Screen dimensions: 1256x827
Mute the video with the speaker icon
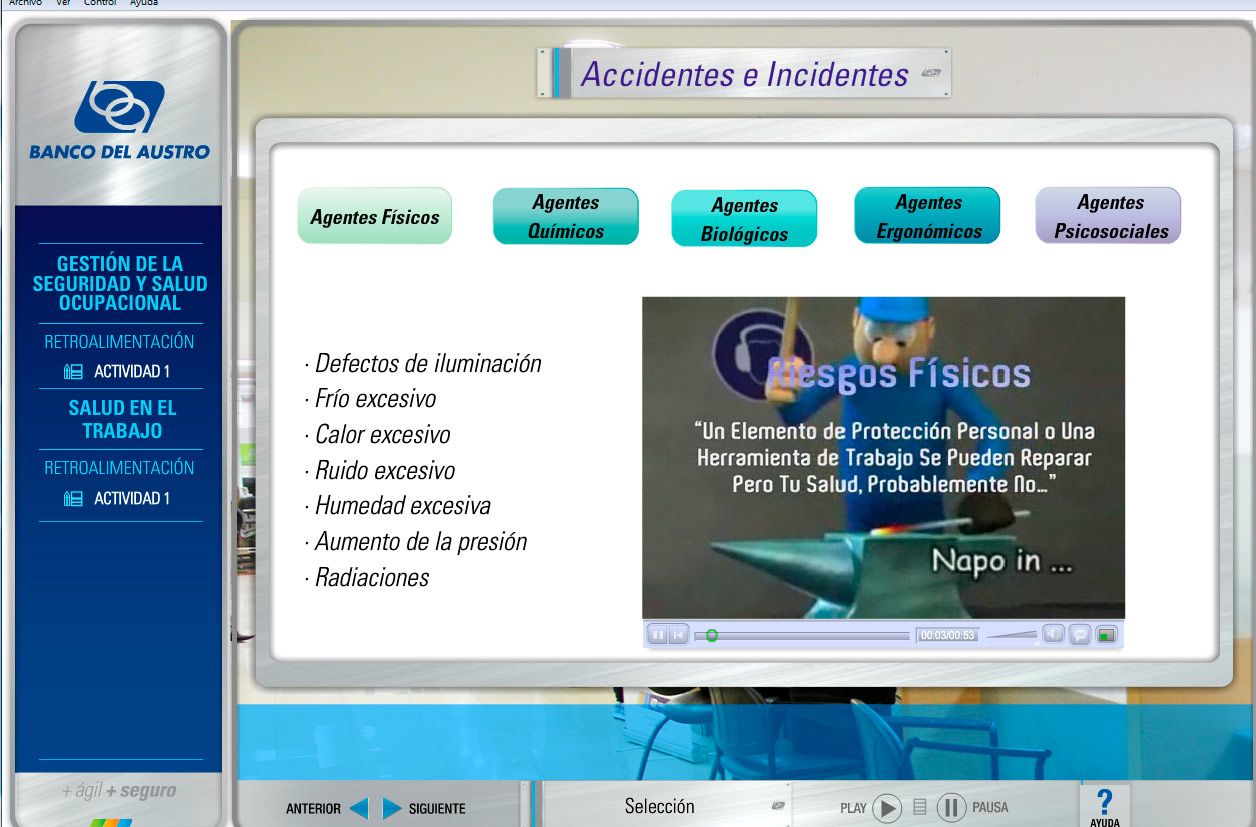point(1054,634)
